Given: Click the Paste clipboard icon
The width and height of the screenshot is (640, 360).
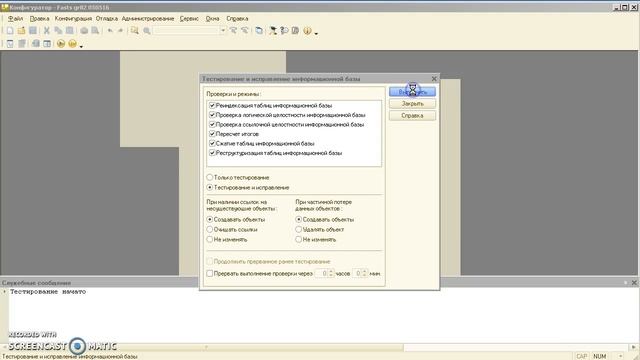Looking at the screenshot, I should (70, 31).
